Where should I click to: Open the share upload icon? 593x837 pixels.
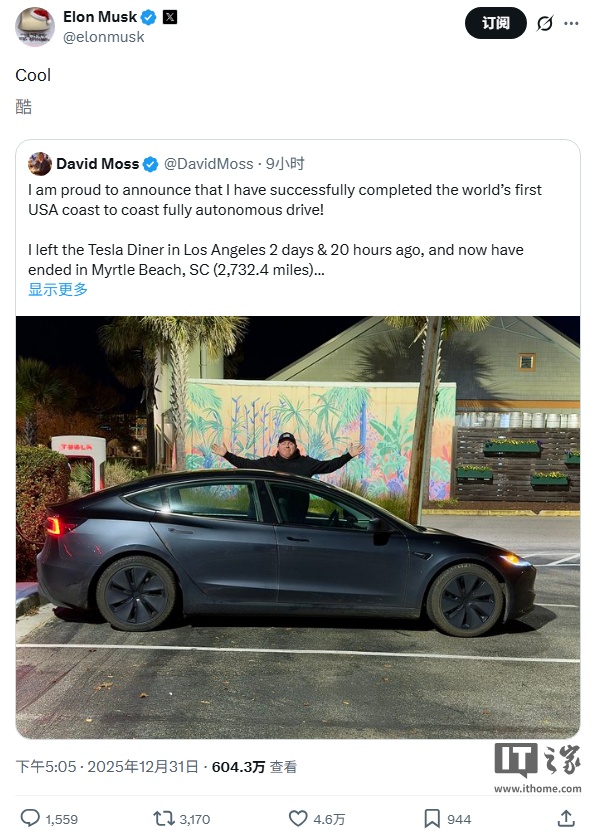coord(566,818)
